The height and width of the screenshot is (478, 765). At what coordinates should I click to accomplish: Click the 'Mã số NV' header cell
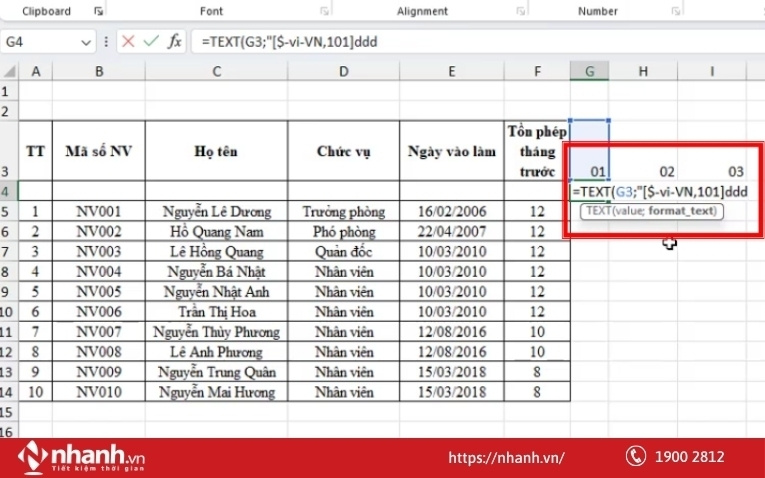click(99, 151)
